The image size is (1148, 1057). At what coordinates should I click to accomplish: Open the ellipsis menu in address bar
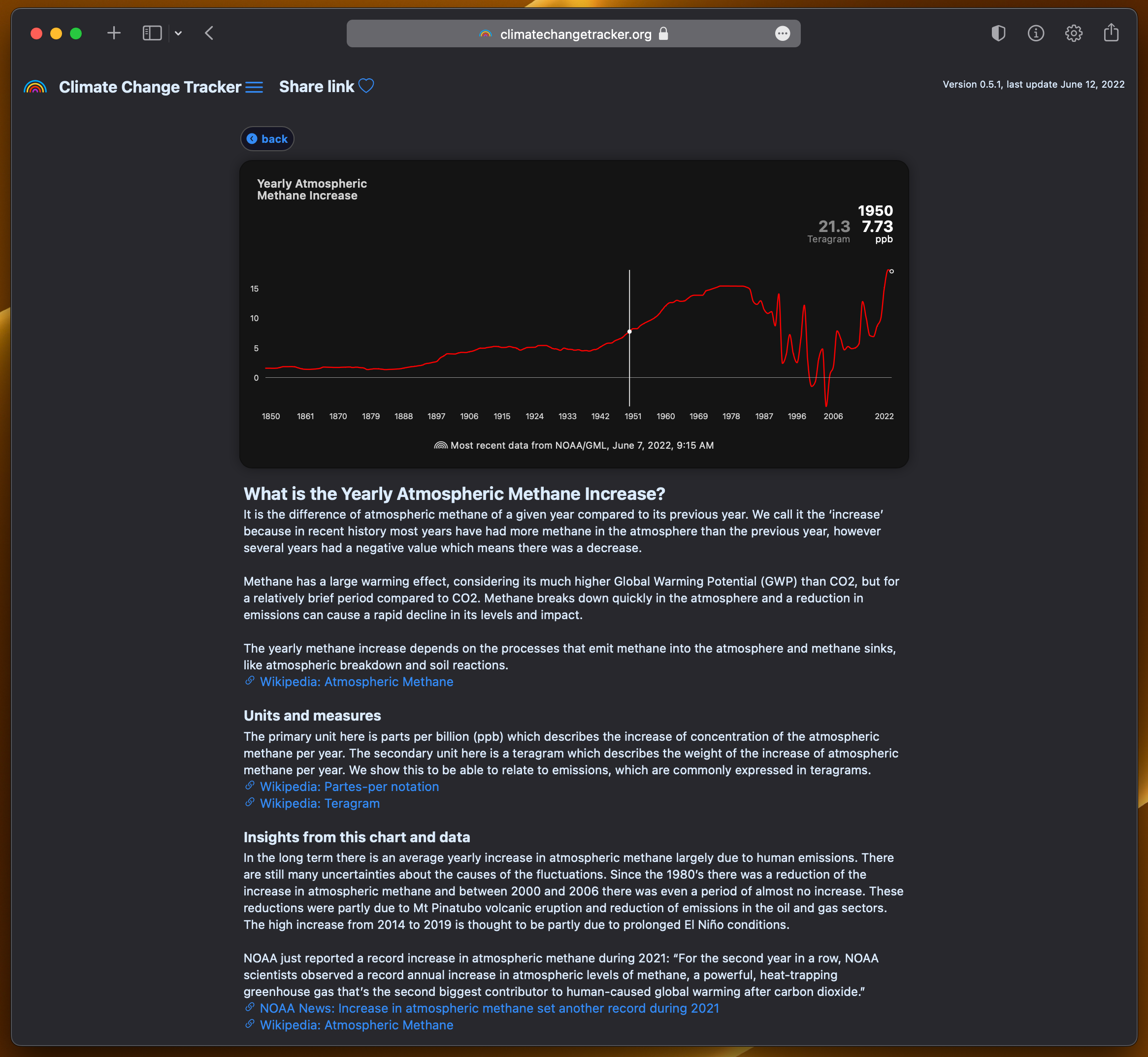click(782, 34)
